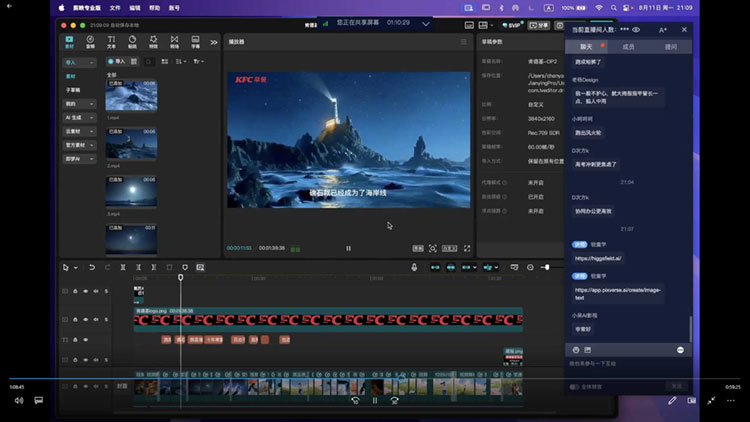
Task: Expand the AI 生成 dropdown in sidebar
Action: [79, 118]
